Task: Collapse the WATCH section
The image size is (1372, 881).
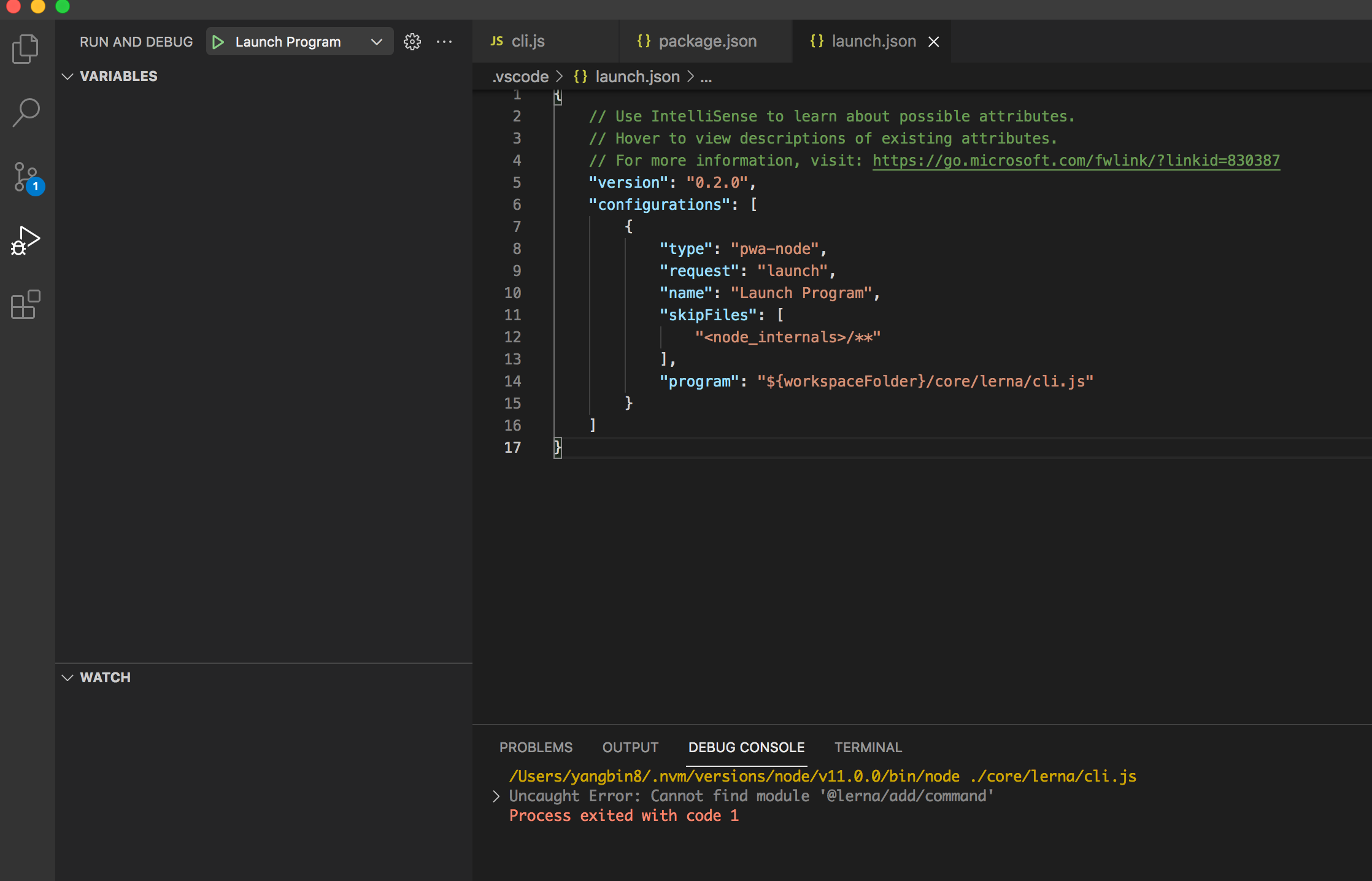Action: [x=67, y=677]
